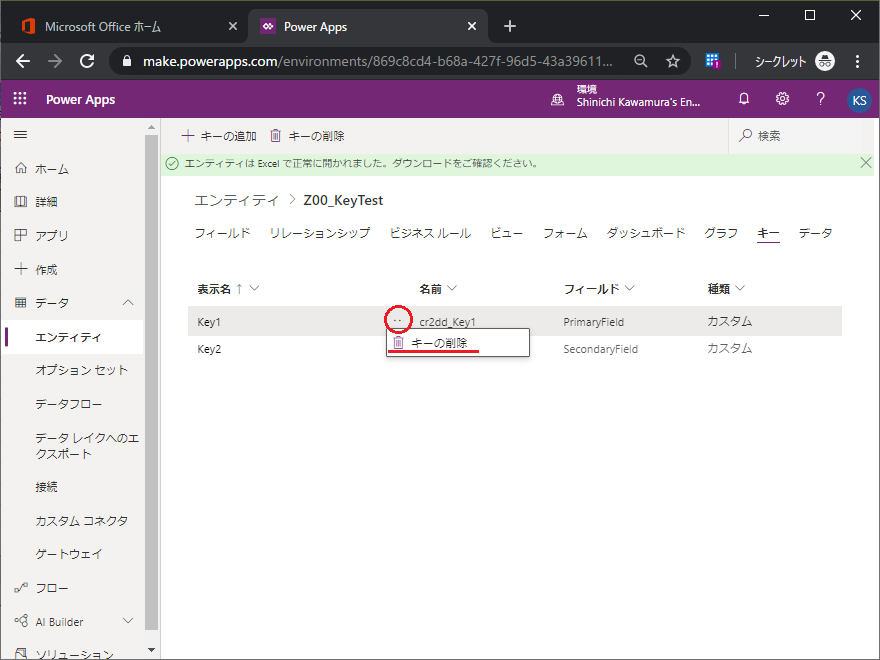Click the notifications bell icon
Image resolution: width=880 pixels, height=660 pixels.
tap(744, 99)
